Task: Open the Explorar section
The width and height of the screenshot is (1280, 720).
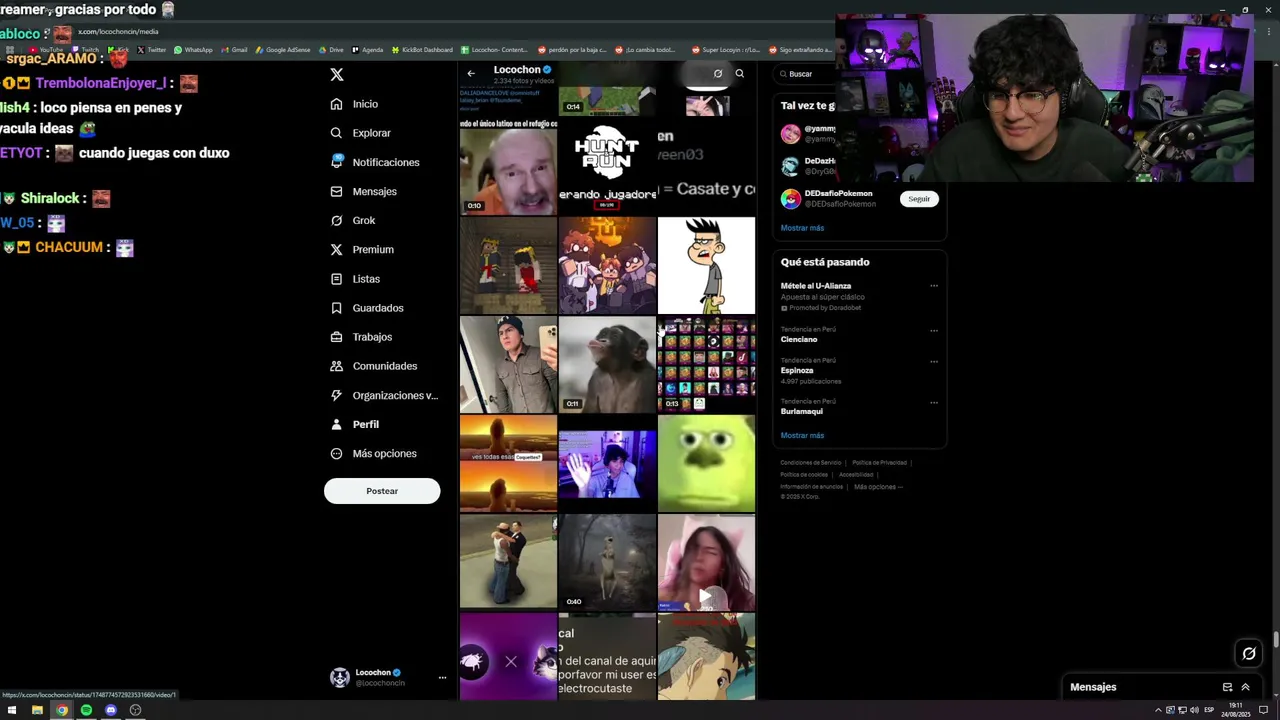Action: [360, 133]
